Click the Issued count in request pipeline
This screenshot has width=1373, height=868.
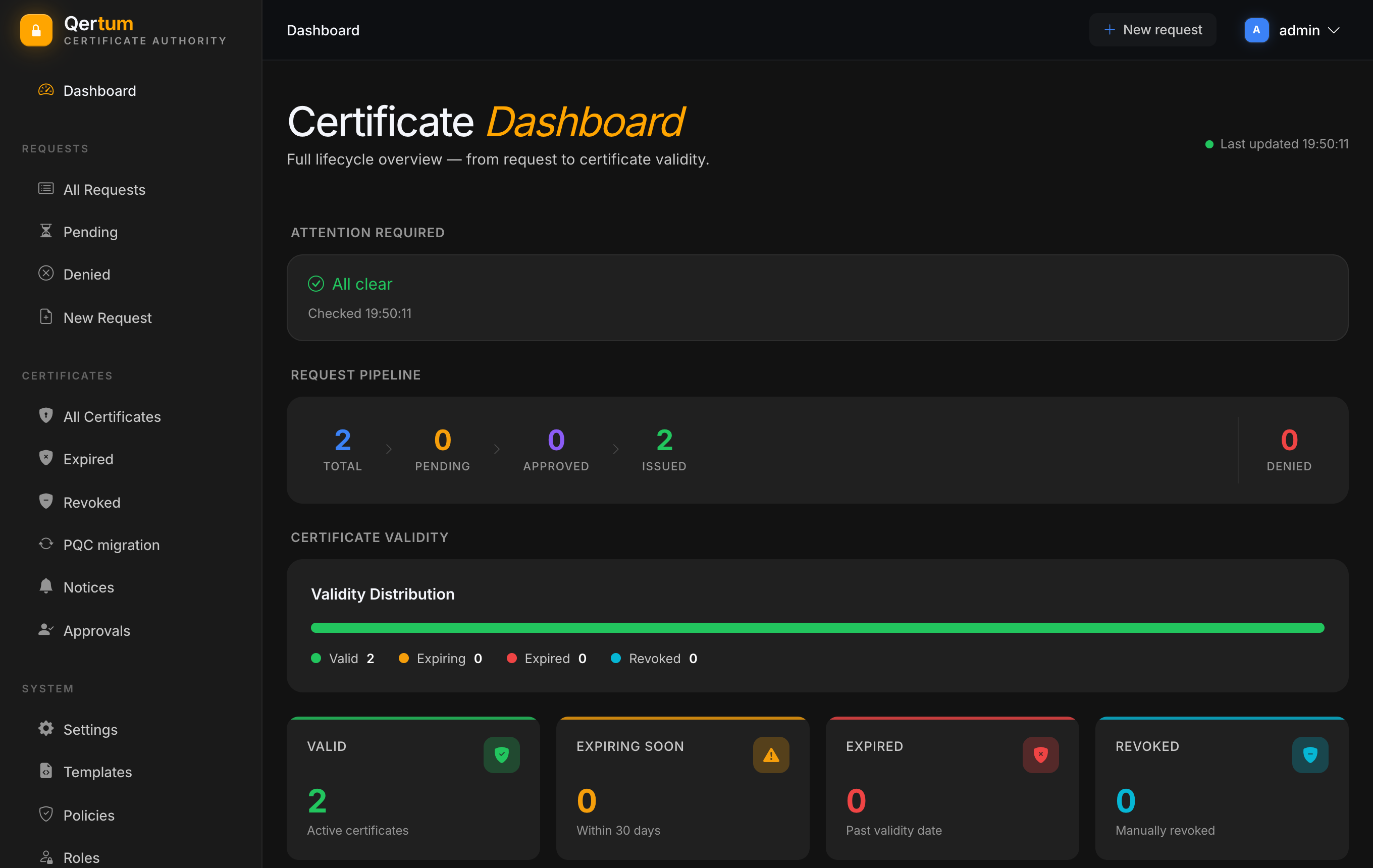click(x=664, y=440)
